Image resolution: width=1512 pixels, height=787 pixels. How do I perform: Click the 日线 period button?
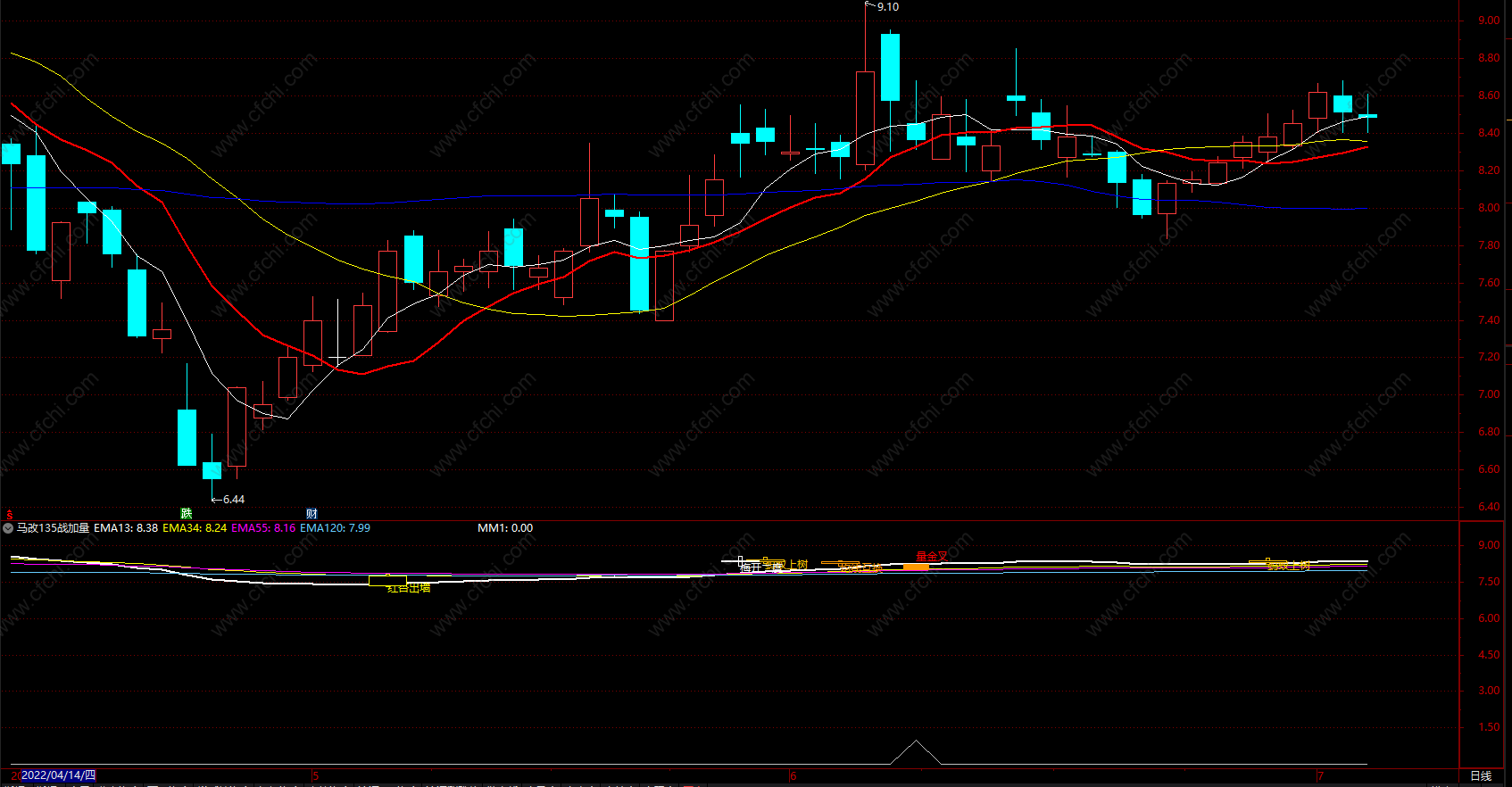(x=1481, y=776)
